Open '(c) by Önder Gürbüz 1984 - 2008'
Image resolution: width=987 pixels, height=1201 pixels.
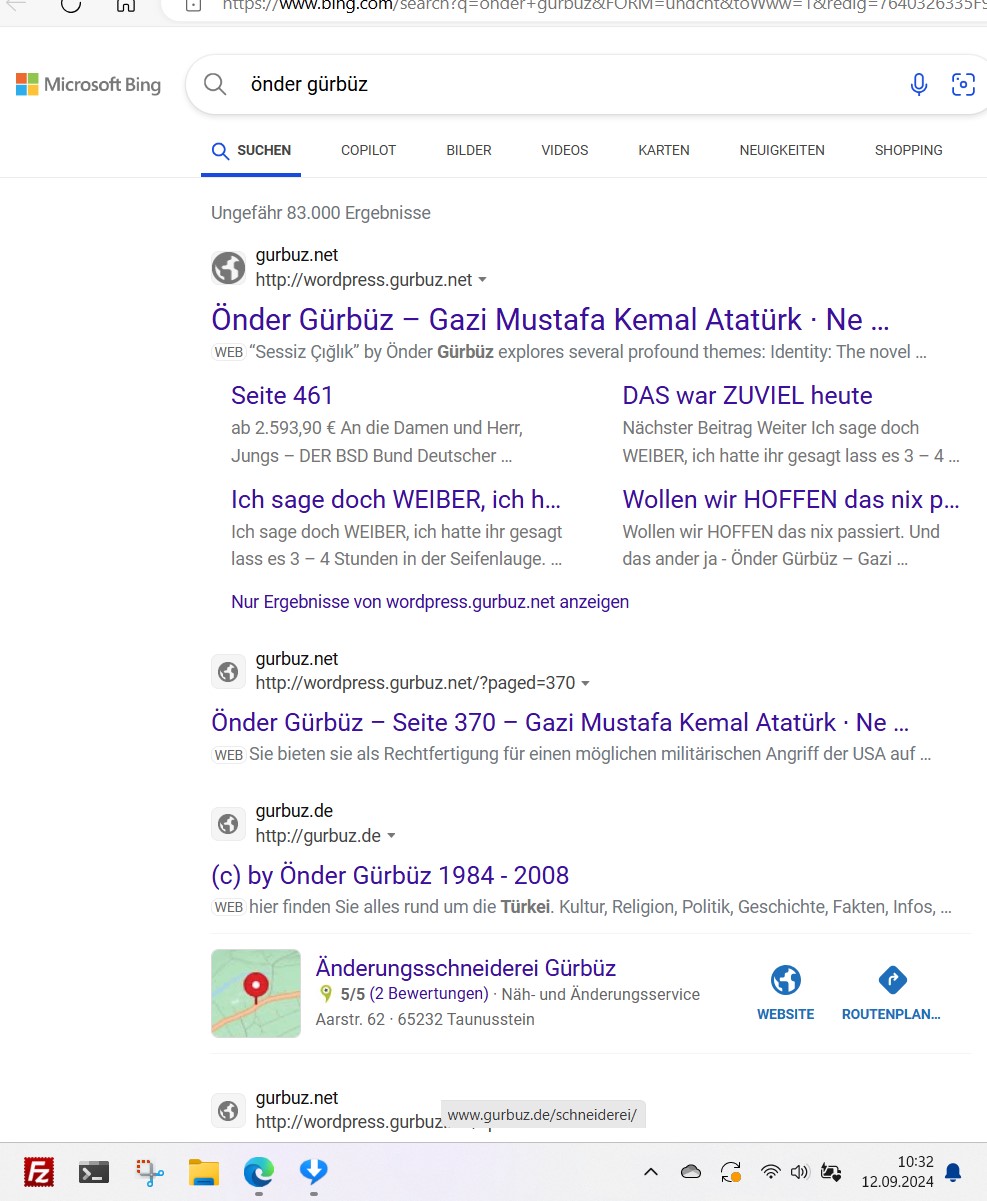pyautogui.click(x=390, y=875)
